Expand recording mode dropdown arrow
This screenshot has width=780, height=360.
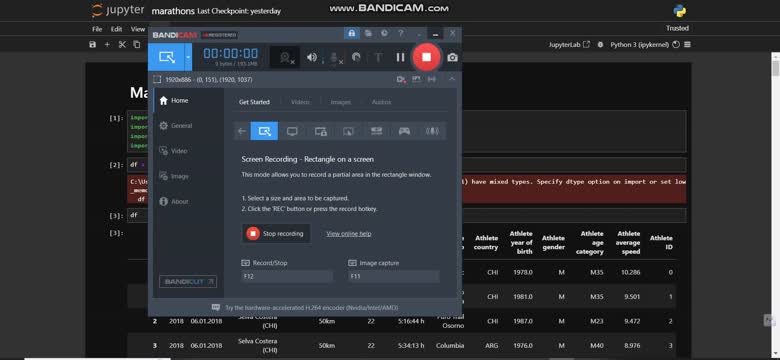[x=188, y=57]
